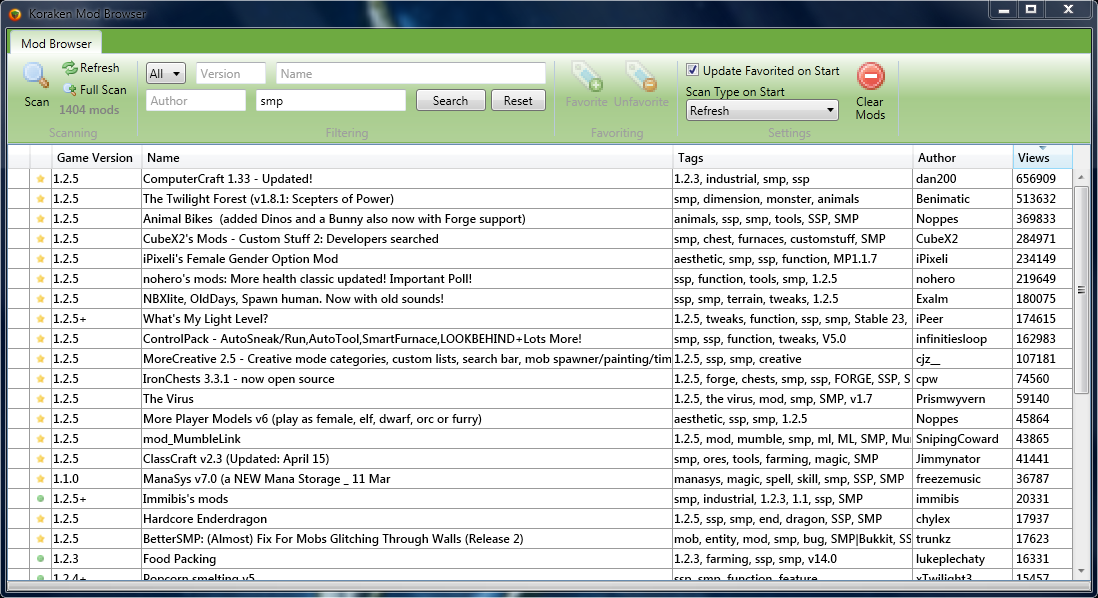
Task: Click author name Benimatic
Action: click(943, 199)
